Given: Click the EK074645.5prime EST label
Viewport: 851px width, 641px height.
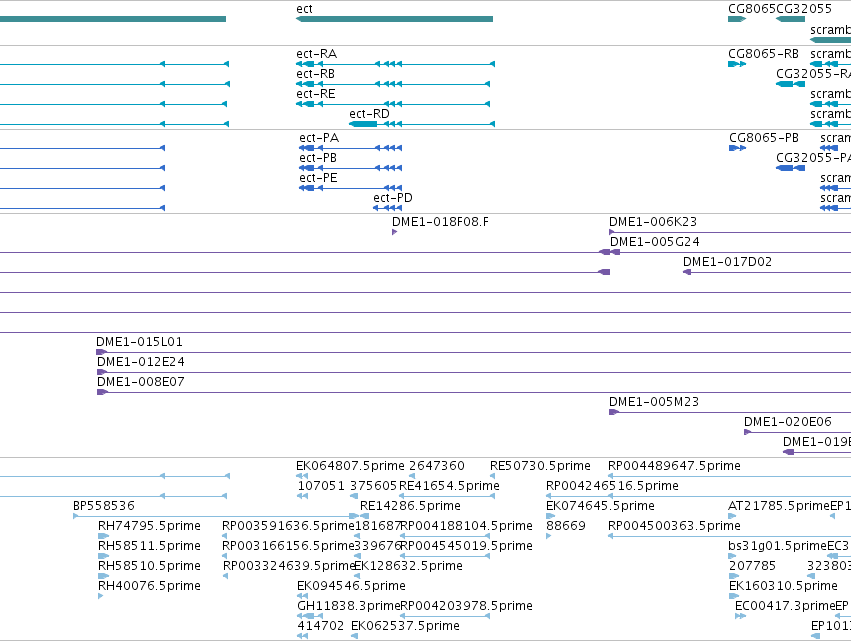Looking at the screenshot, I should 600,506.
